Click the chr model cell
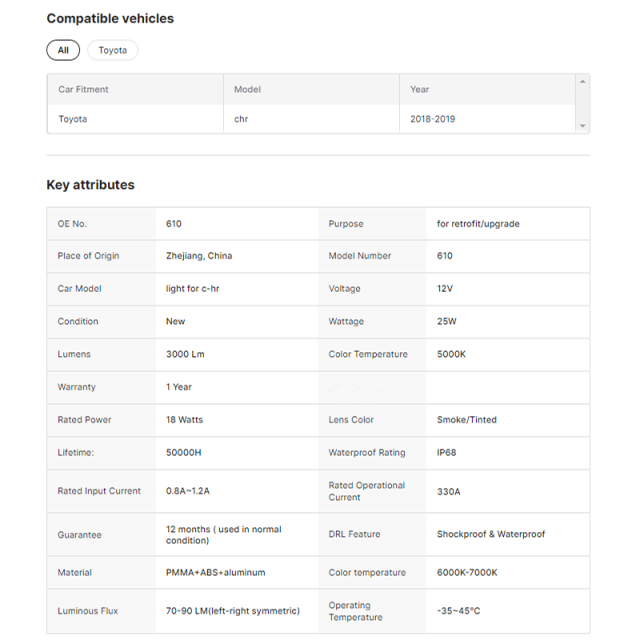The width and height of the screenshot is (640, 640). coord(241,119)
